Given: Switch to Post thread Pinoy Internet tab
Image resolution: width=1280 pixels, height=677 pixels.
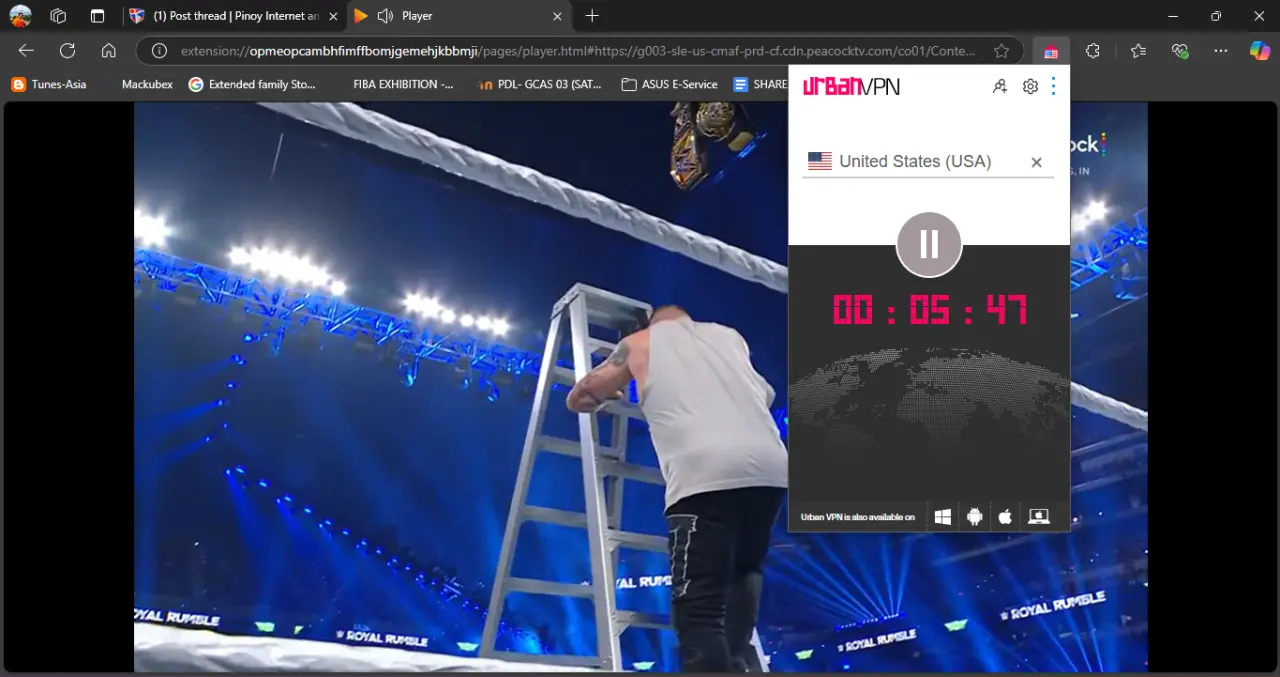Looking at the screenshot, I should pos(234,16).
